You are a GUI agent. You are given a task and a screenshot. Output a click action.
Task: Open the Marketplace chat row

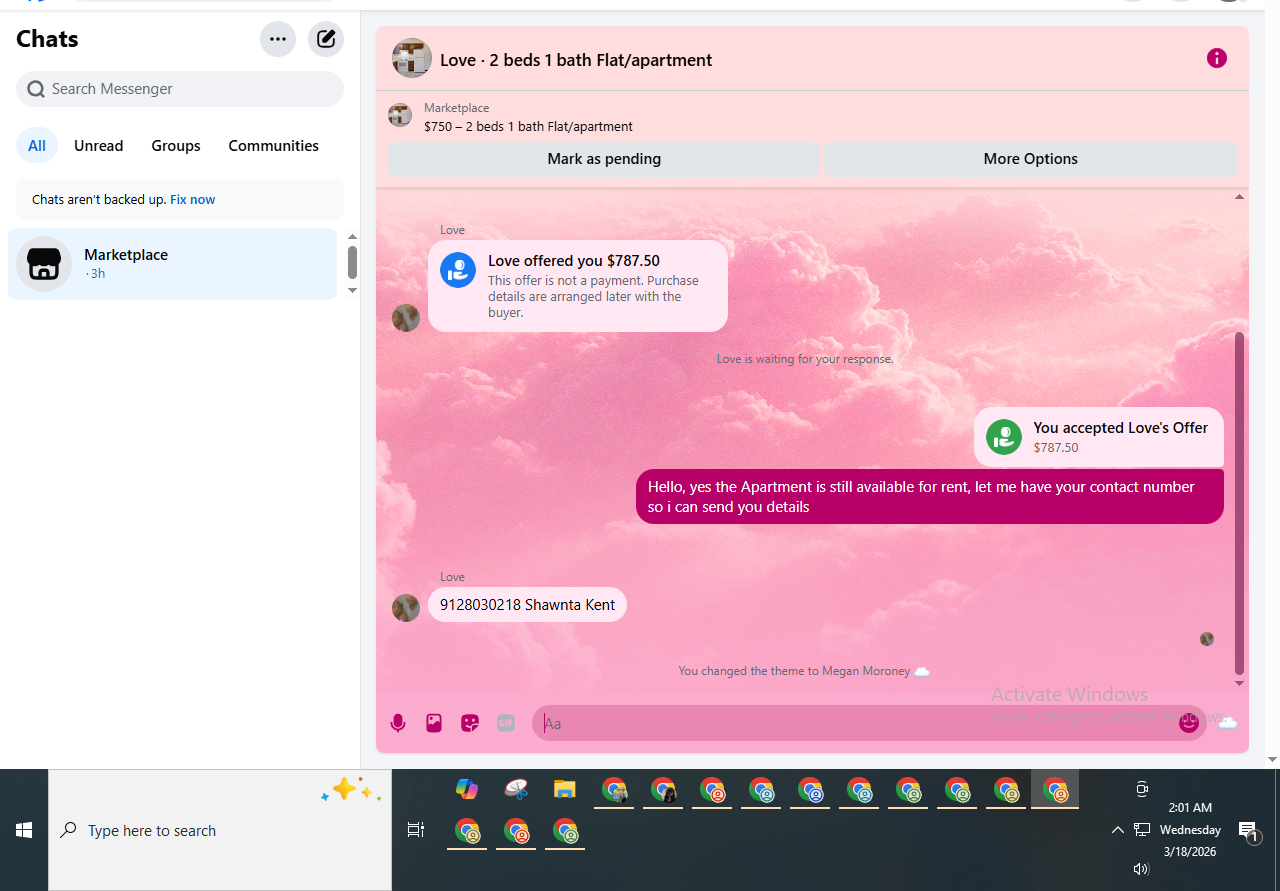173,264
